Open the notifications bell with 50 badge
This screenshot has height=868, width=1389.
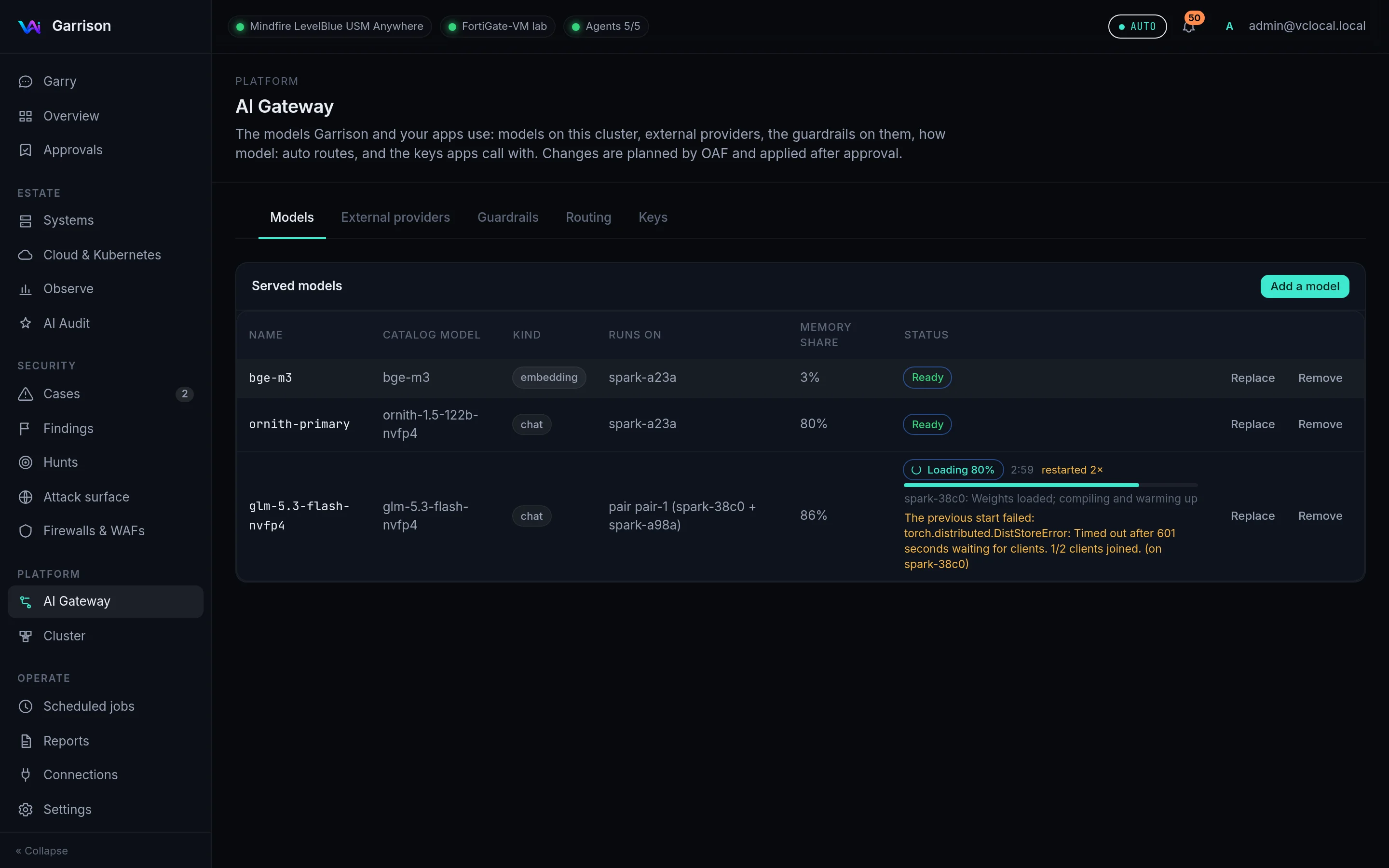pyautogui.click(x=1189, y=27)
